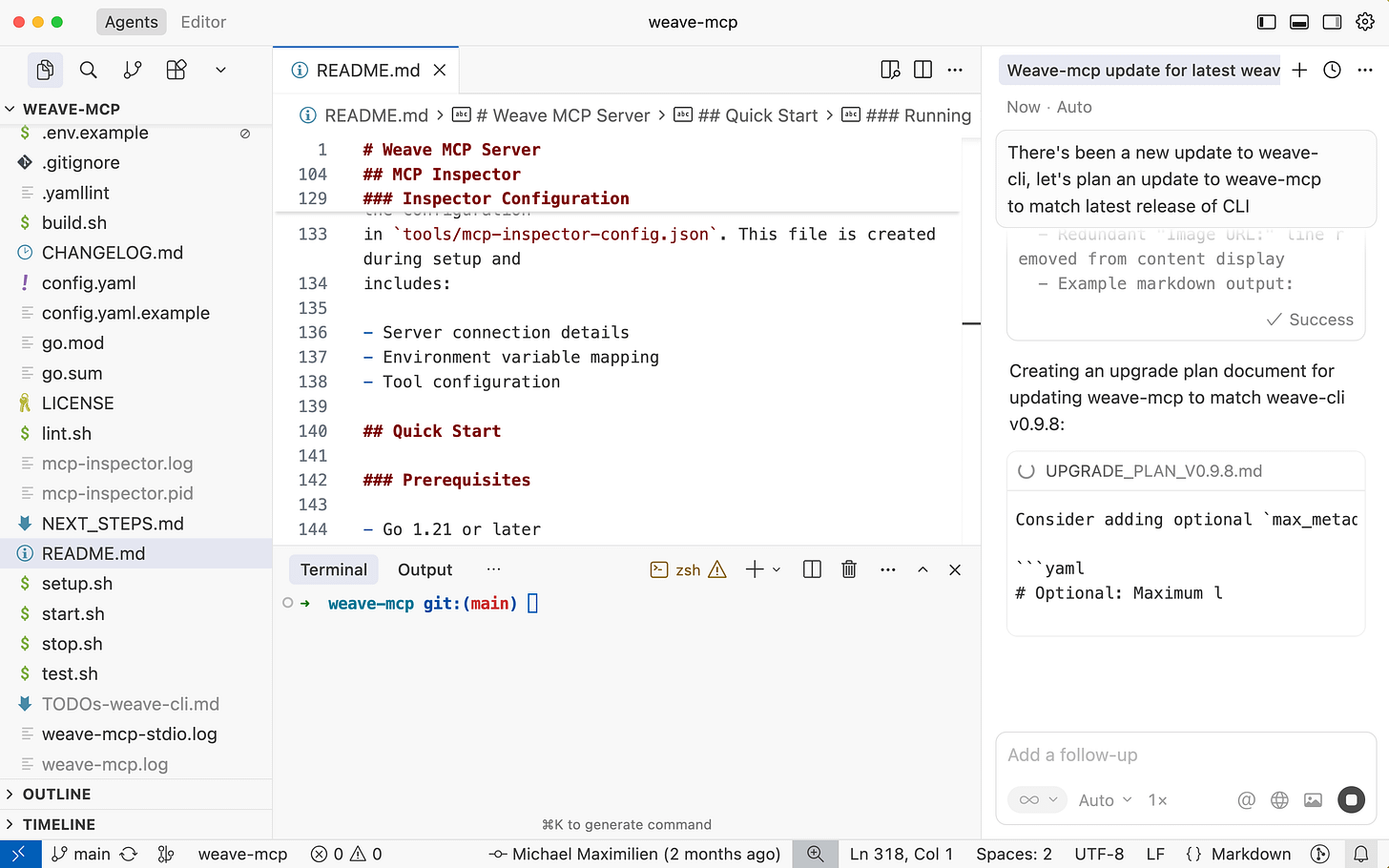Open remote window from status bar
Viewport: 1389px width, 868px height.
pyautogui.click(x=20, y=855)
